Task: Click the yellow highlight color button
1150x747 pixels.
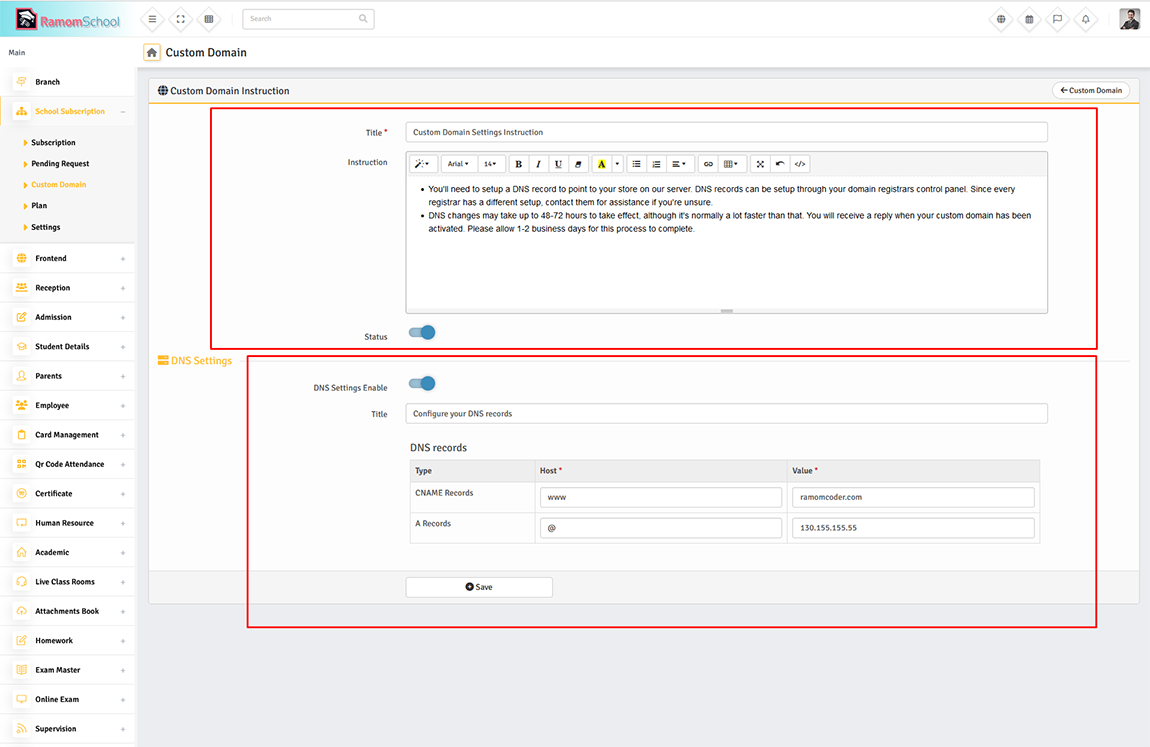Action: [x=601, y=164]
